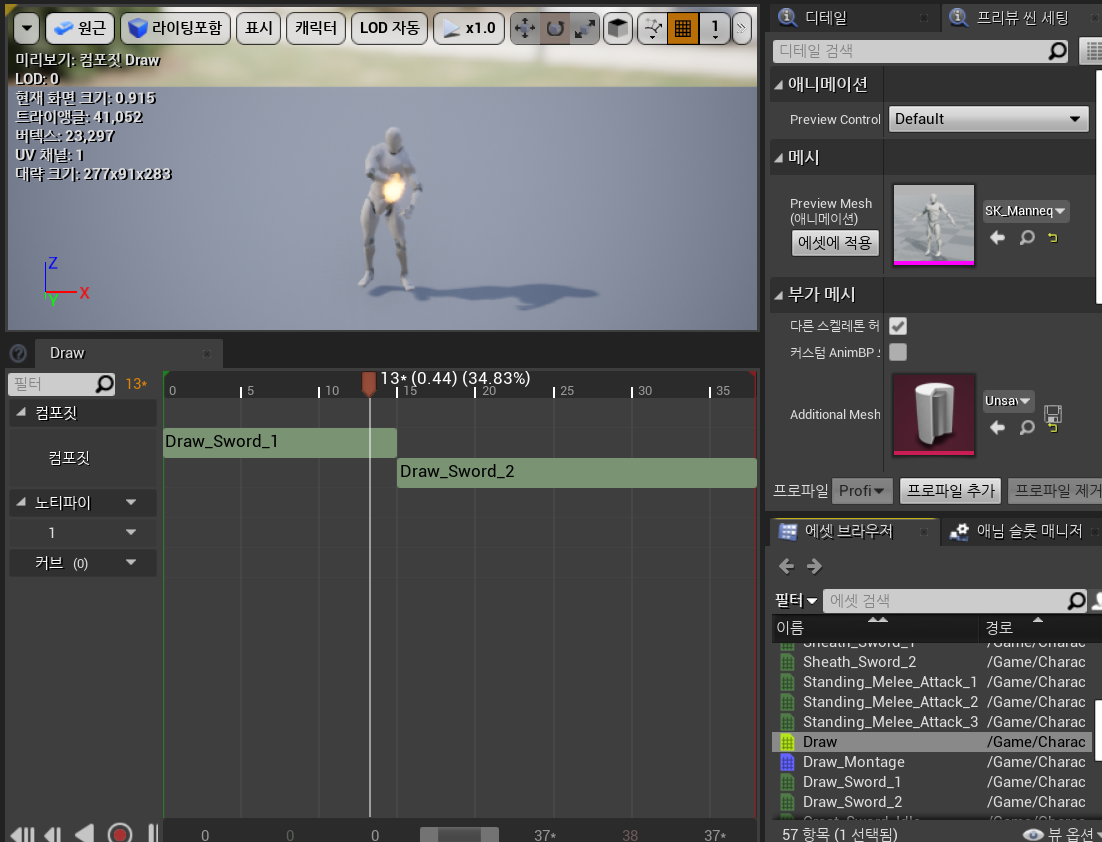Open the Profi profile dropdown

(x=862, y=491)
